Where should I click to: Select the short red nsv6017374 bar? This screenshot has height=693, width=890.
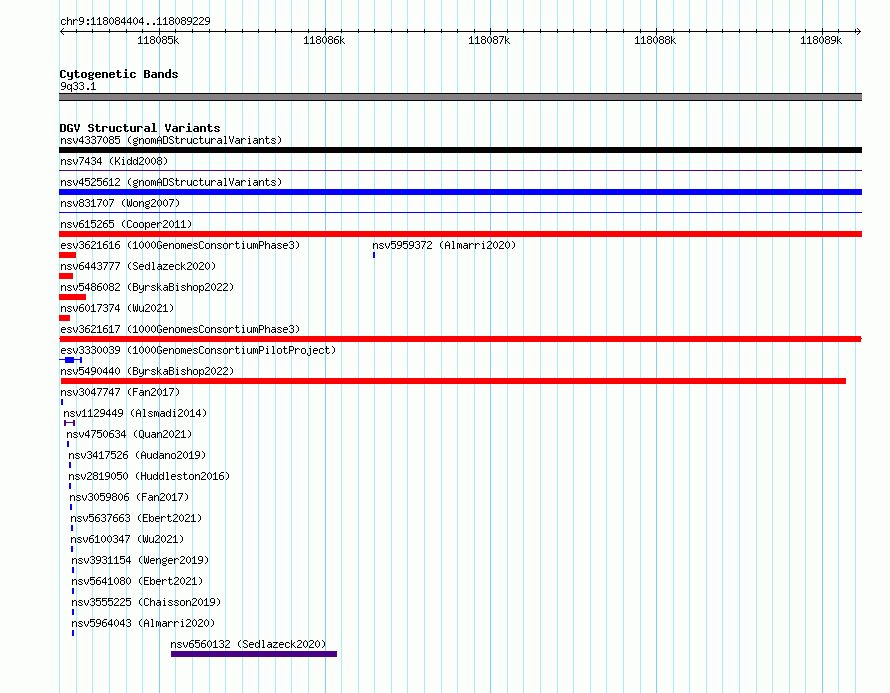tap(65, 318)
